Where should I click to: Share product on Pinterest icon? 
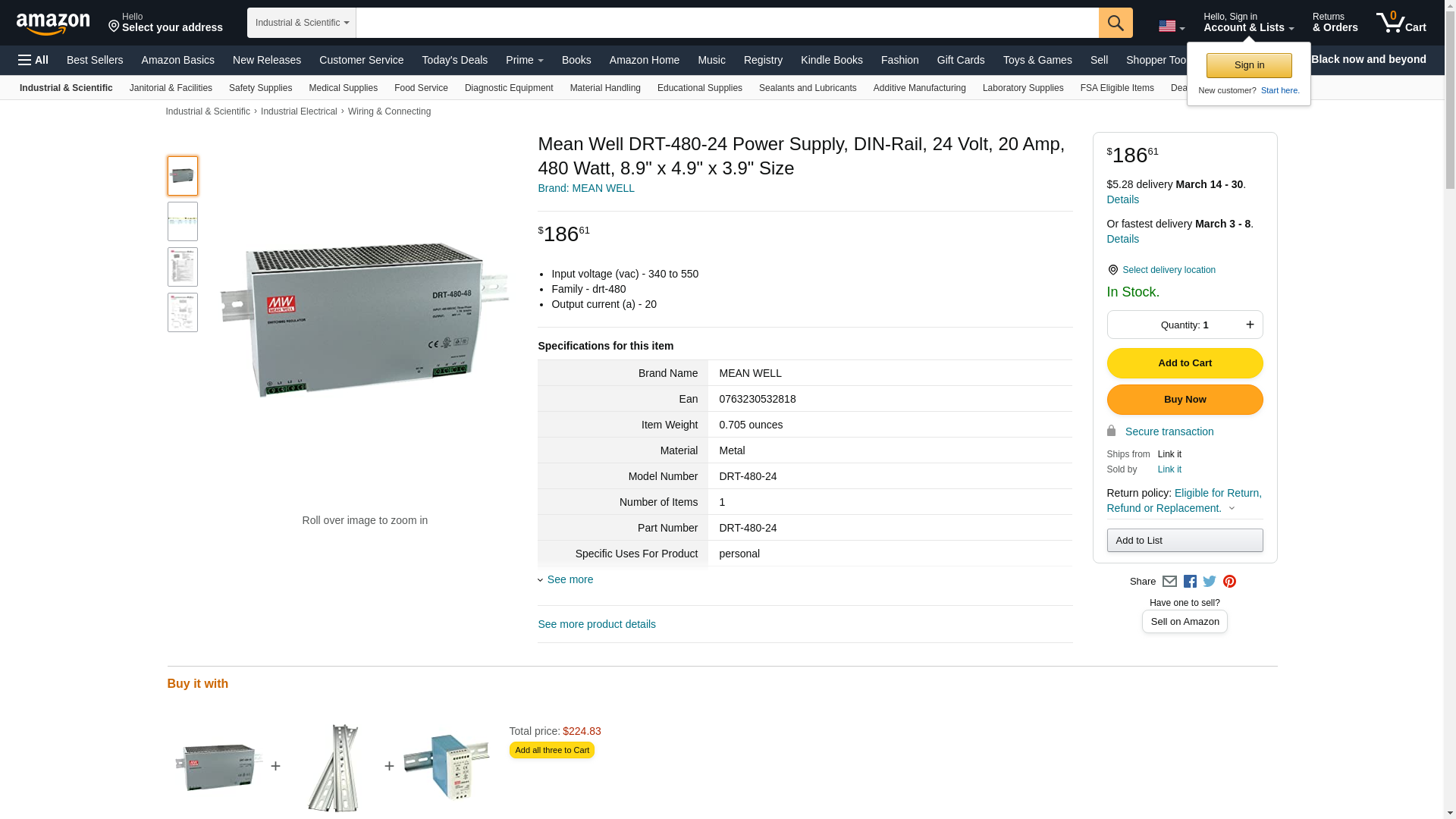pos(1229,582)
